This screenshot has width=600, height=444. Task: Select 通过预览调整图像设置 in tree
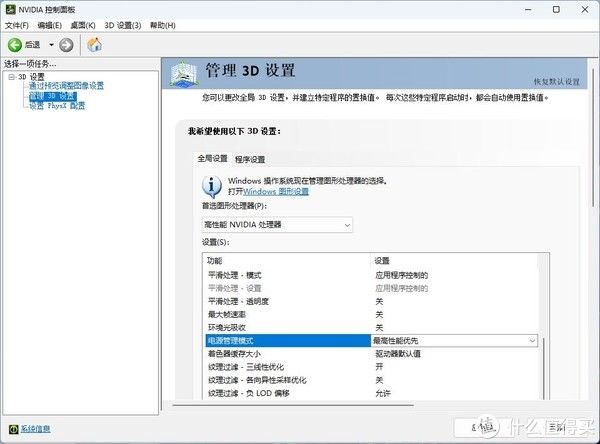(67, 85)
